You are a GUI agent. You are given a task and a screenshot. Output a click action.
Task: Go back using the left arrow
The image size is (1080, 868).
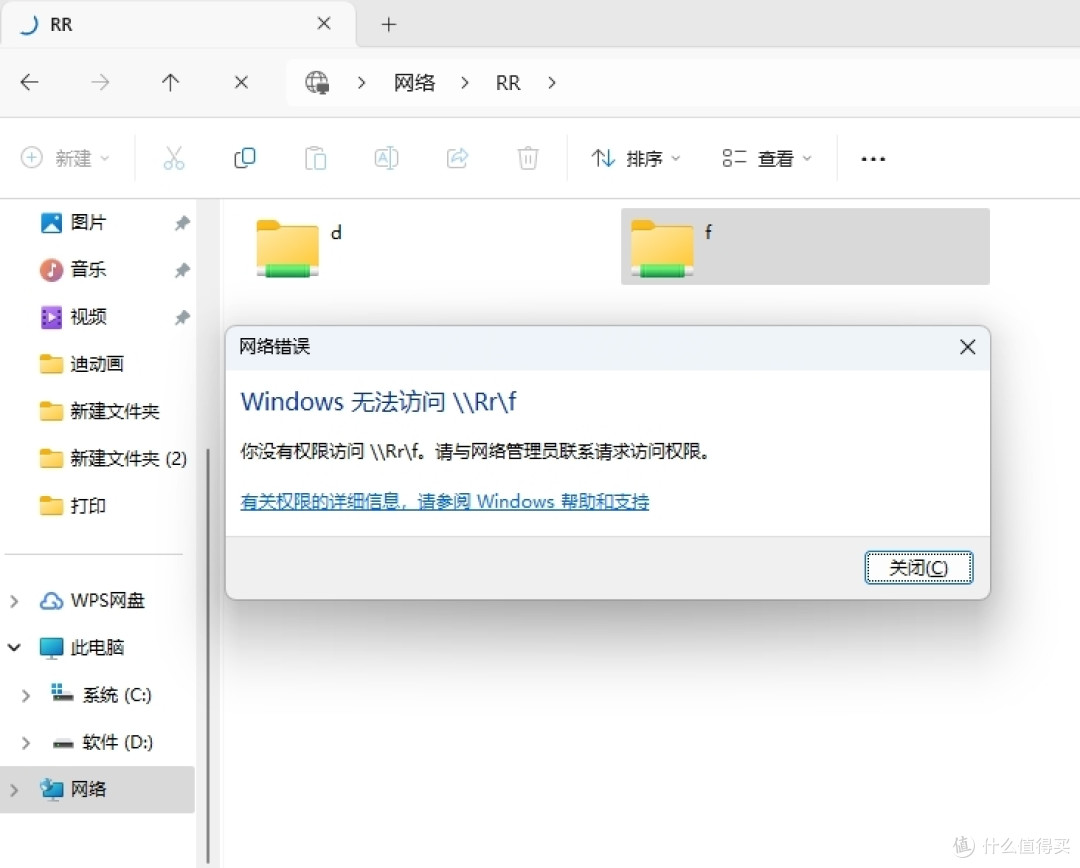click(30, 83)
